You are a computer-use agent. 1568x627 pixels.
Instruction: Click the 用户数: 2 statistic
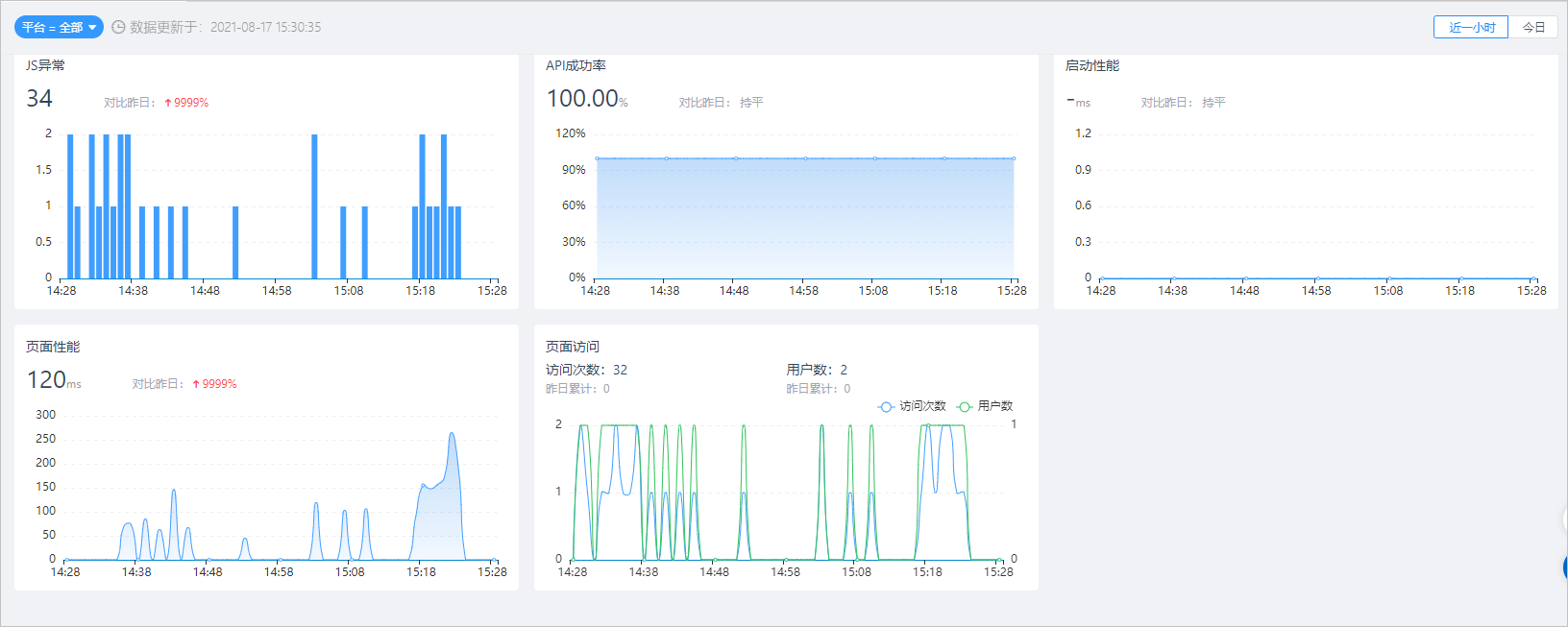(817, 370)
